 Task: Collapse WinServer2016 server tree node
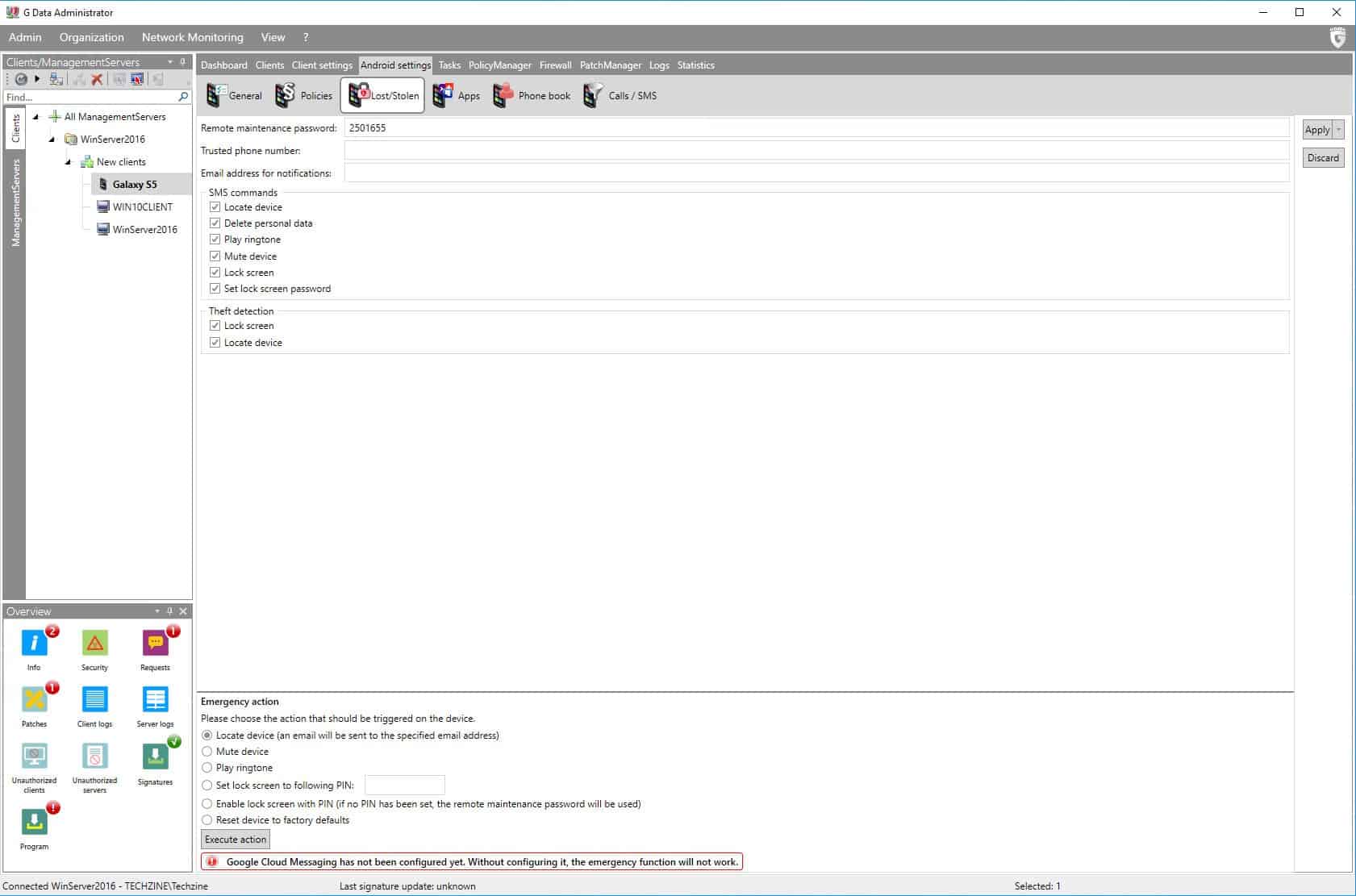(52, 140)
